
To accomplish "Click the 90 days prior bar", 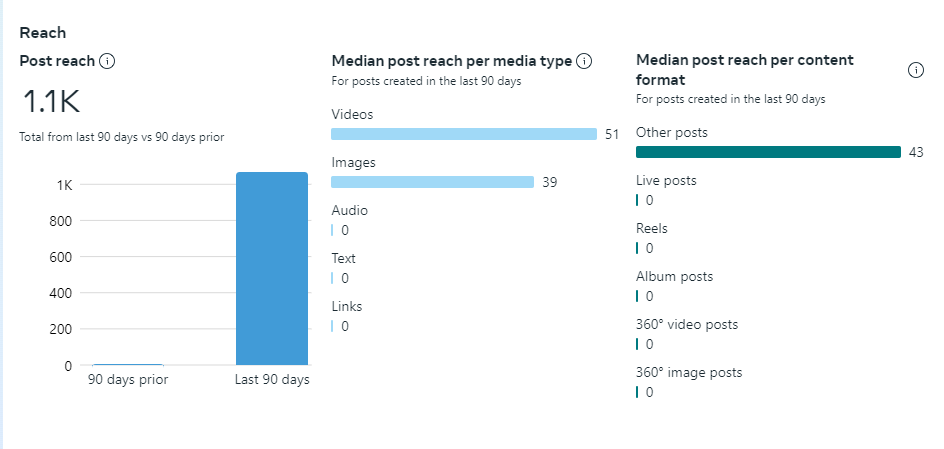I will (x=127, y=364).
